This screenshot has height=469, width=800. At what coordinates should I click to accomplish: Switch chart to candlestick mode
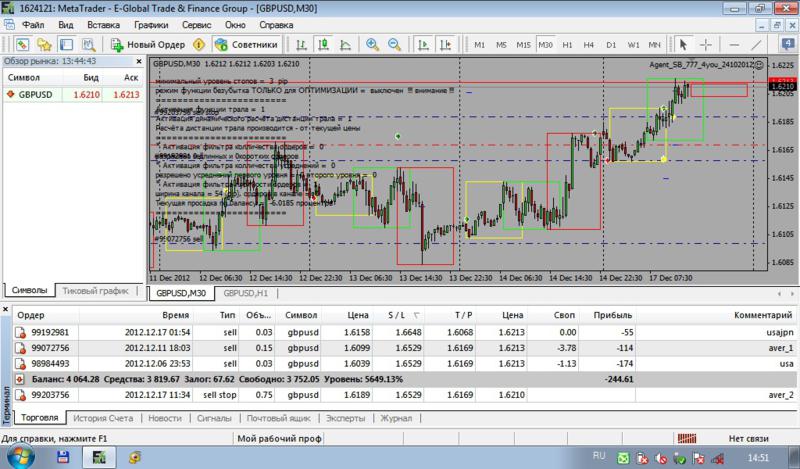(x=323, y=44)
